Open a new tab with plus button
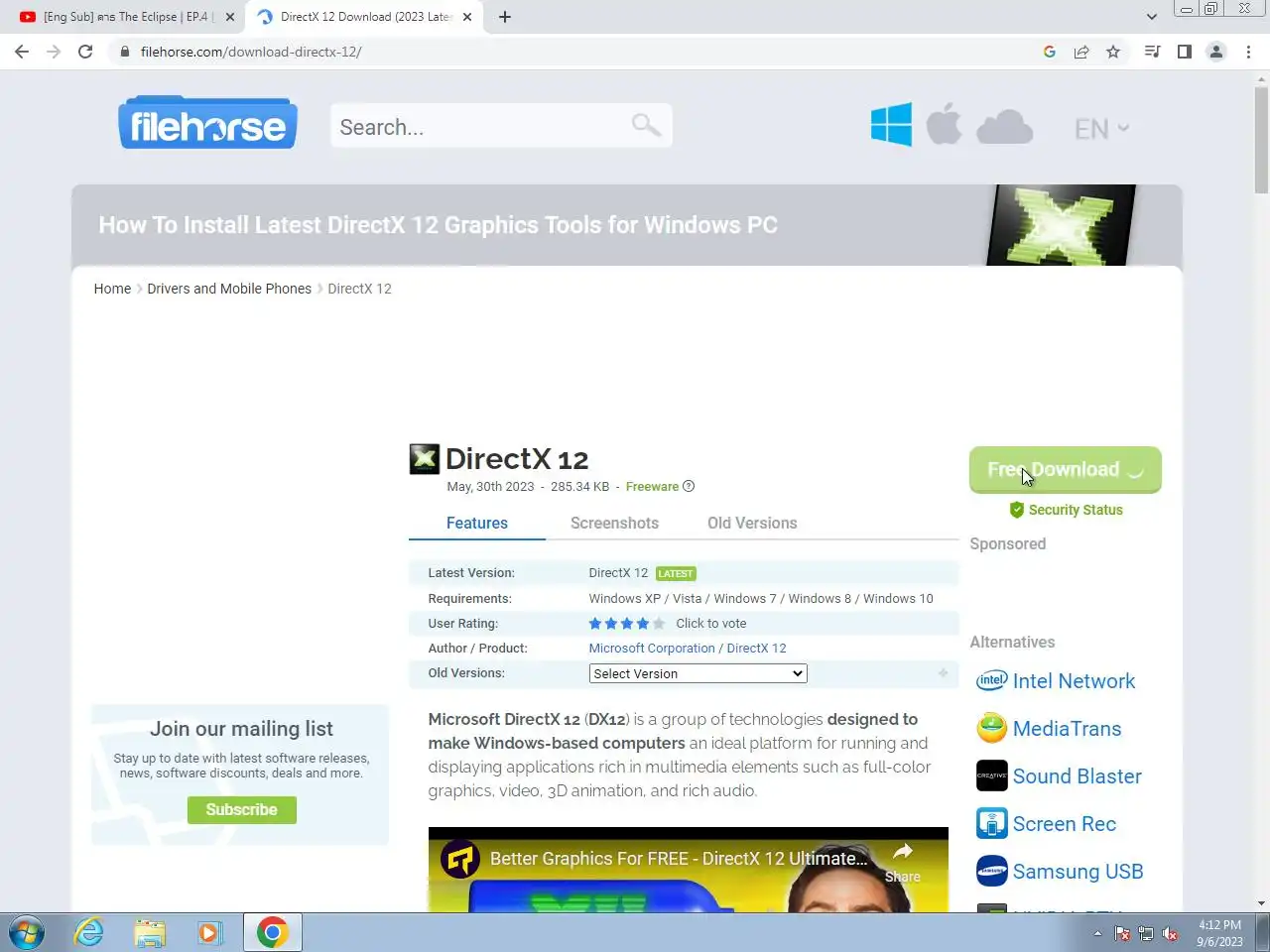The image size is (1270, 952). pos(504,17)
